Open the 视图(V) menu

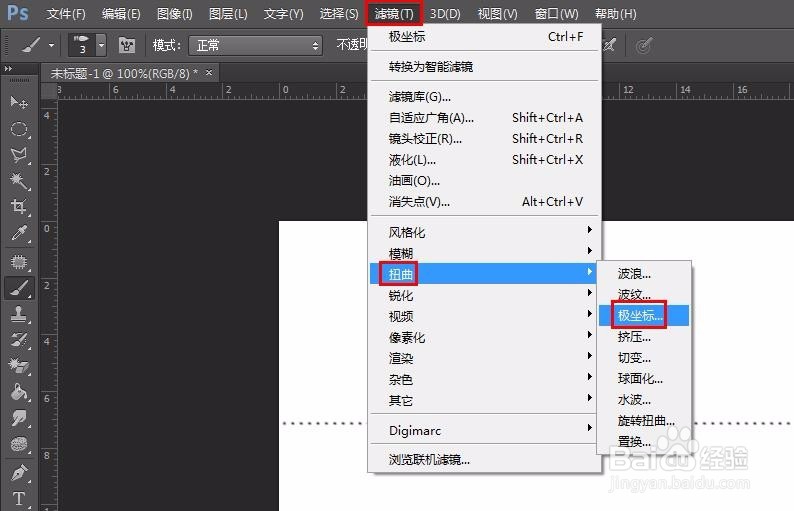pyautogui.click(x=497, y=14)
